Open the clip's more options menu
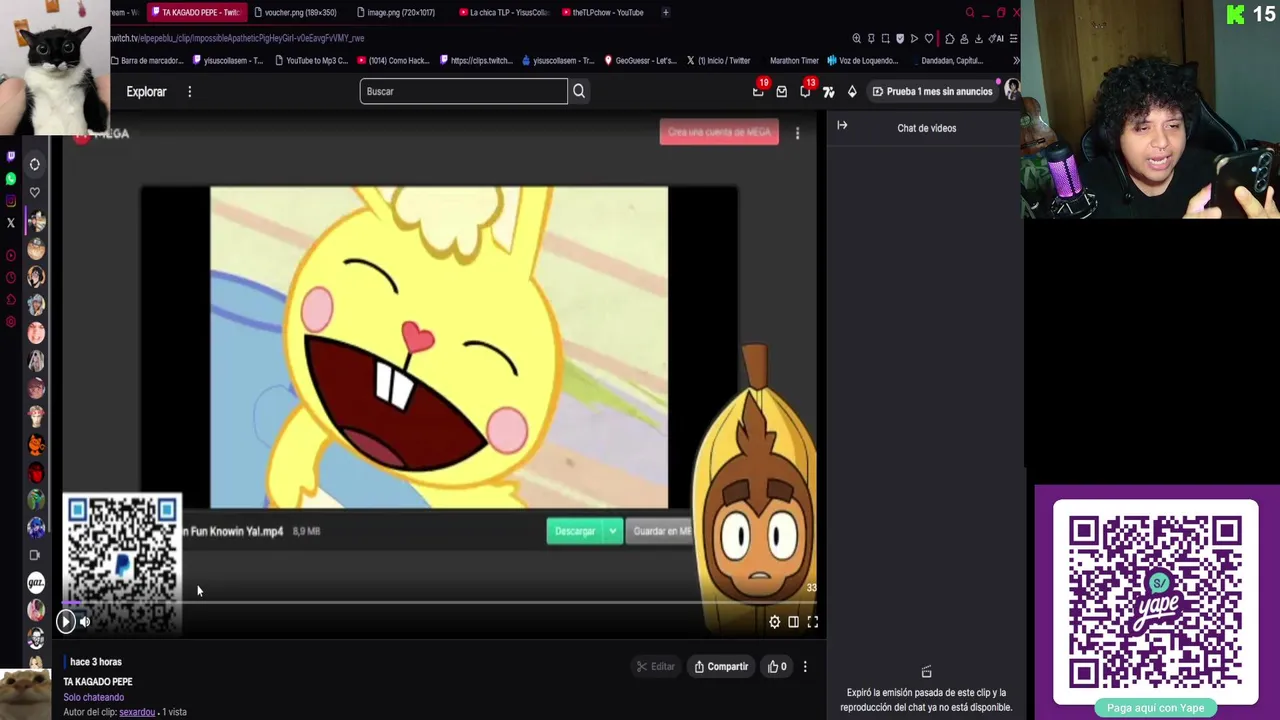The height and width of the screenshot is (720, 1280). (805, 667)
